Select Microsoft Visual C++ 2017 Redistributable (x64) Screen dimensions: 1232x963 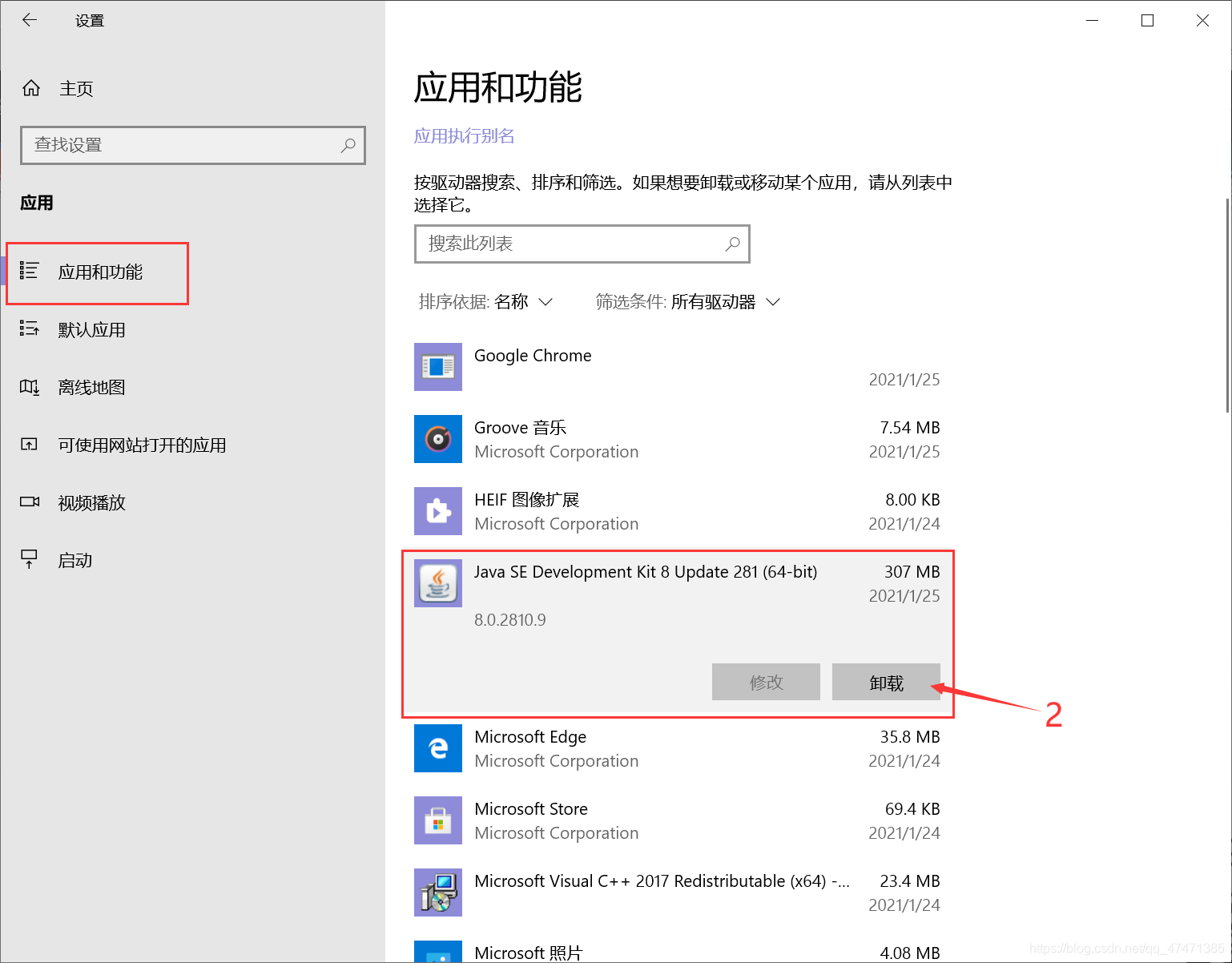677,892
